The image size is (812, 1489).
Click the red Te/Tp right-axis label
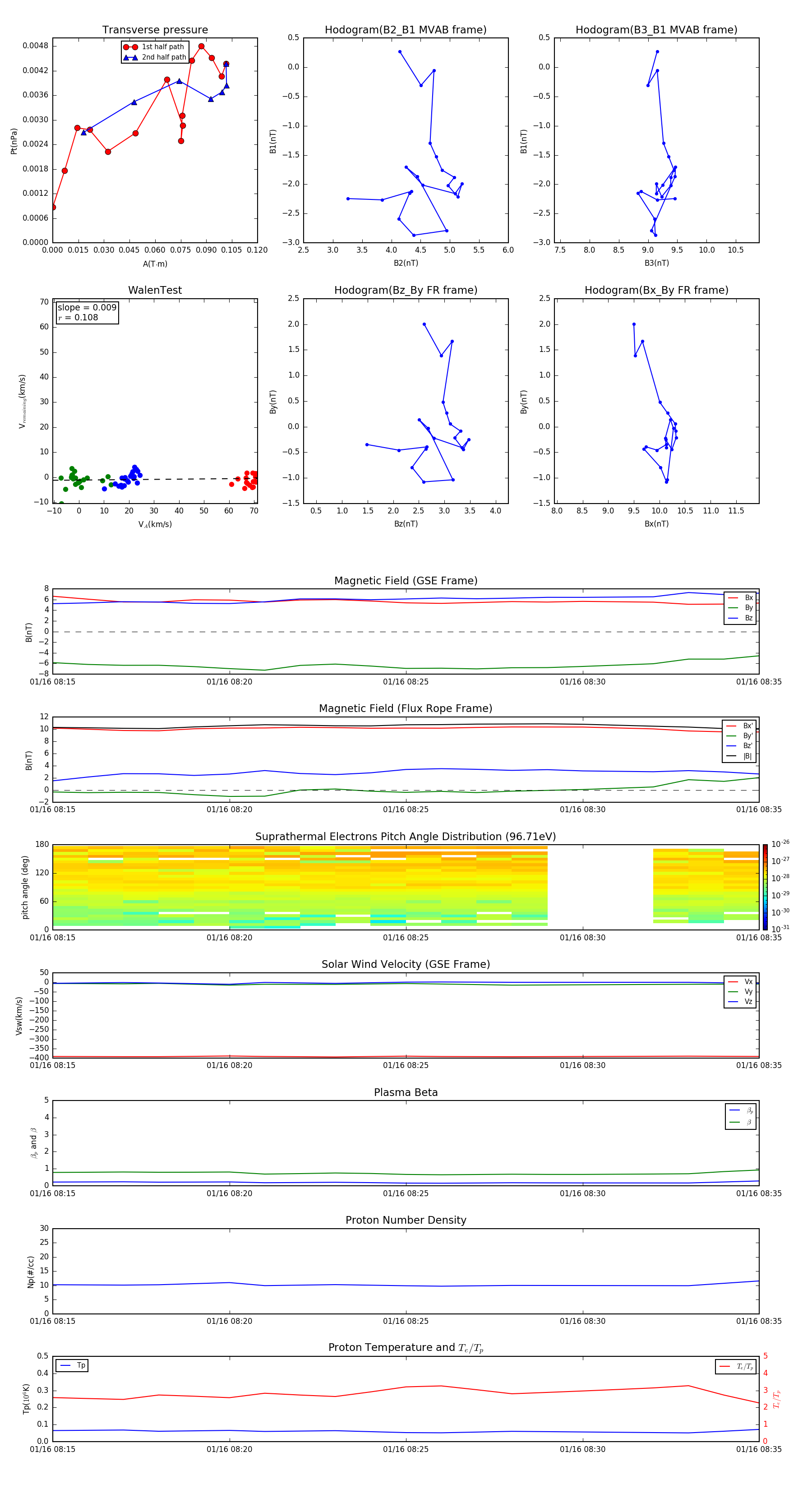pyautogui.click(x=777, y=1399)
